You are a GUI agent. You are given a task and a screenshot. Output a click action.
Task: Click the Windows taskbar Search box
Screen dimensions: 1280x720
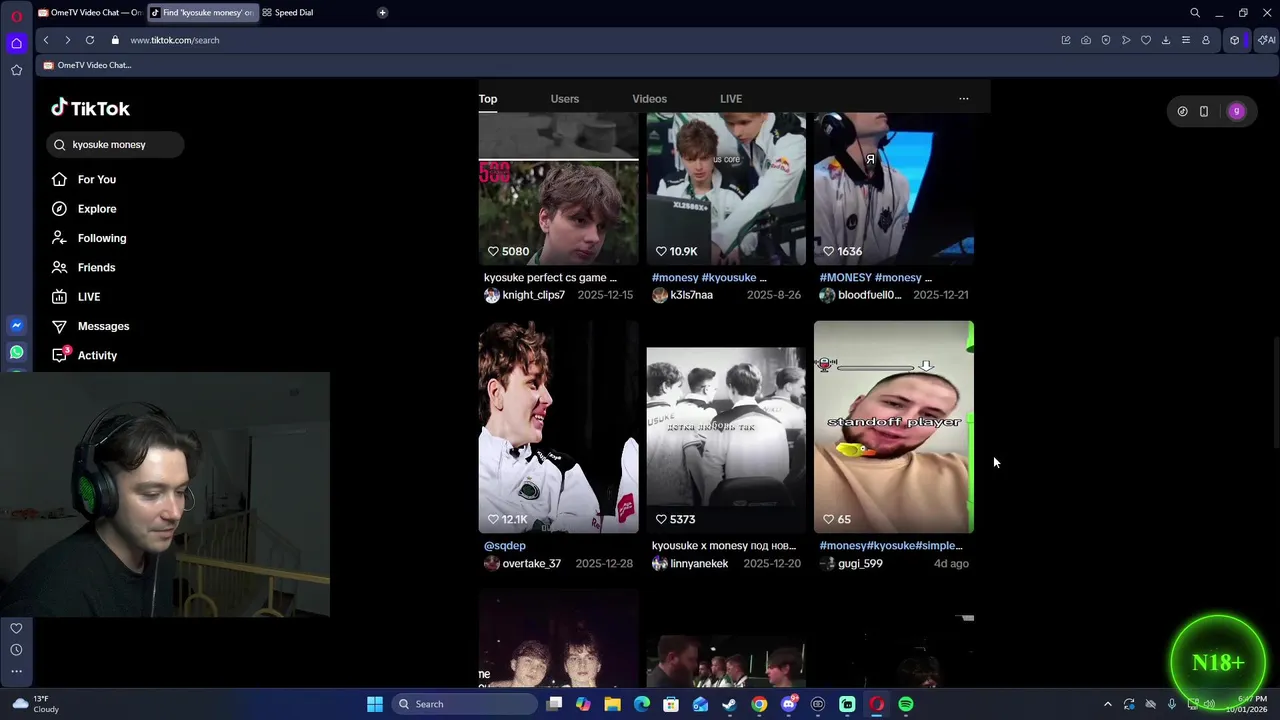click(x=464, y=704)
